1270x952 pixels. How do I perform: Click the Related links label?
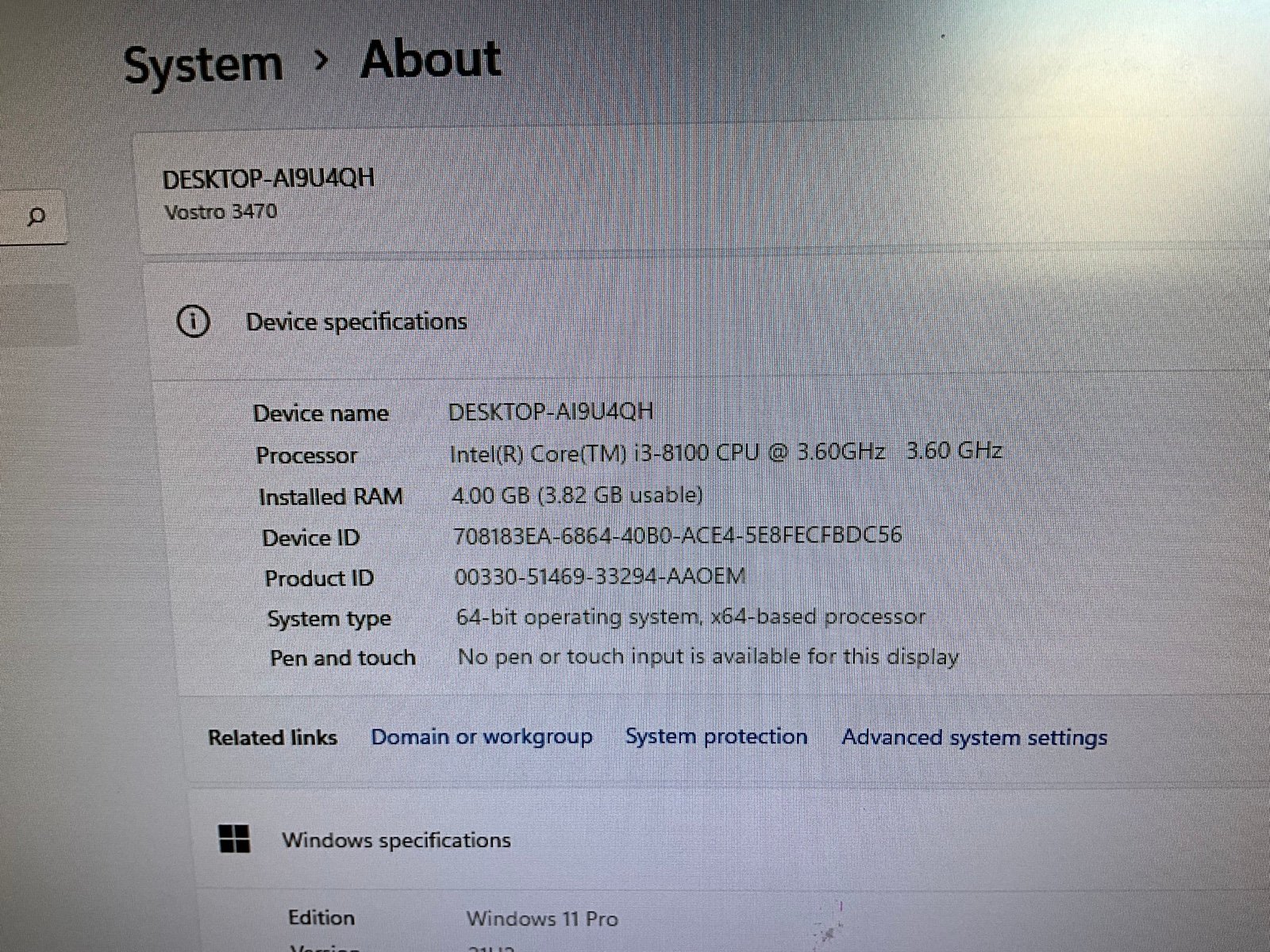coord(272,738)
